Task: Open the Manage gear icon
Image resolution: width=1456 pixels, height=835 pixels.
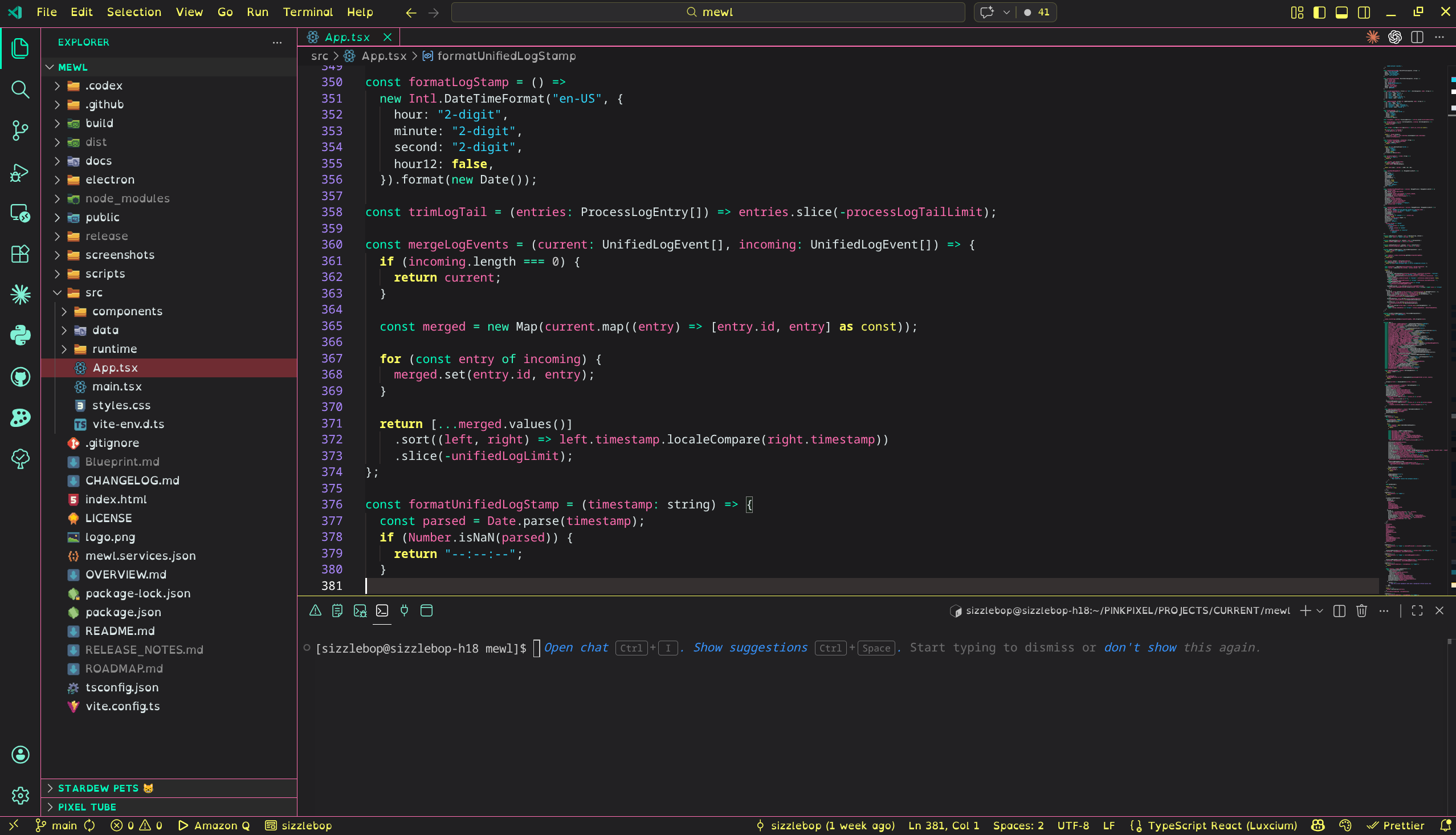Action: coord(20,796)
